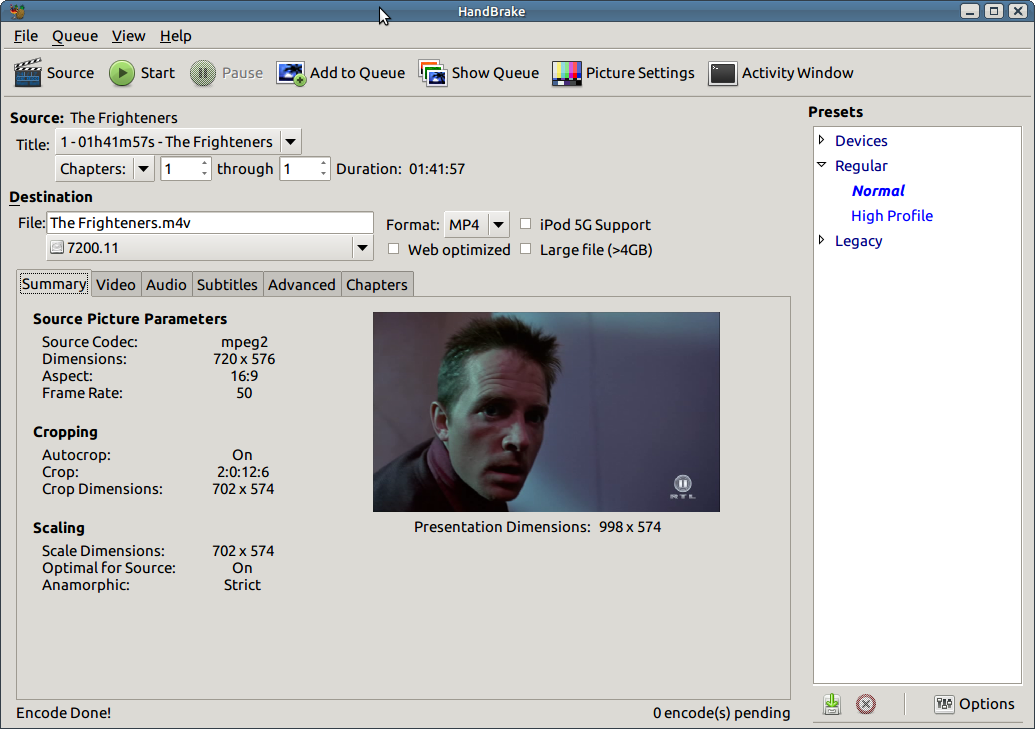Click the 'mpeg2' source codec value
The width and height of the screenshot is (1035, 729).
point(244,342)
